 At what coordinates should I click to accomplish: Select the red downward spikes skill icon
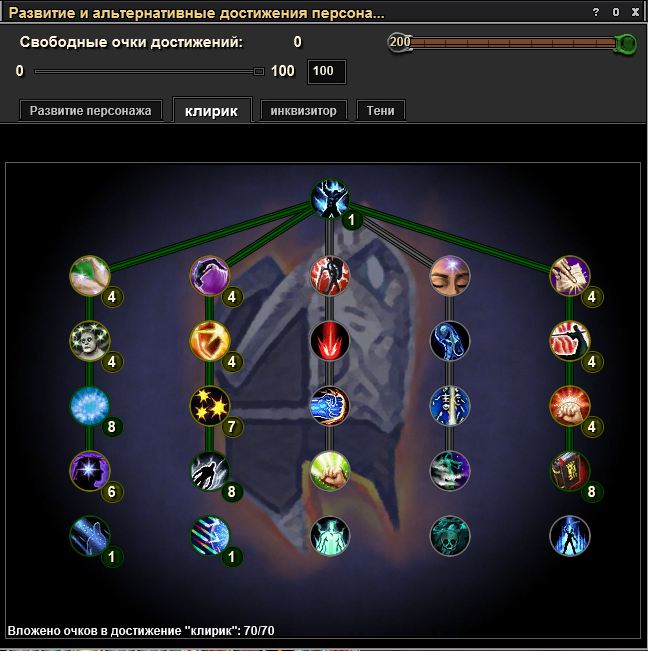pyautogui.click(x=330, y=340)
